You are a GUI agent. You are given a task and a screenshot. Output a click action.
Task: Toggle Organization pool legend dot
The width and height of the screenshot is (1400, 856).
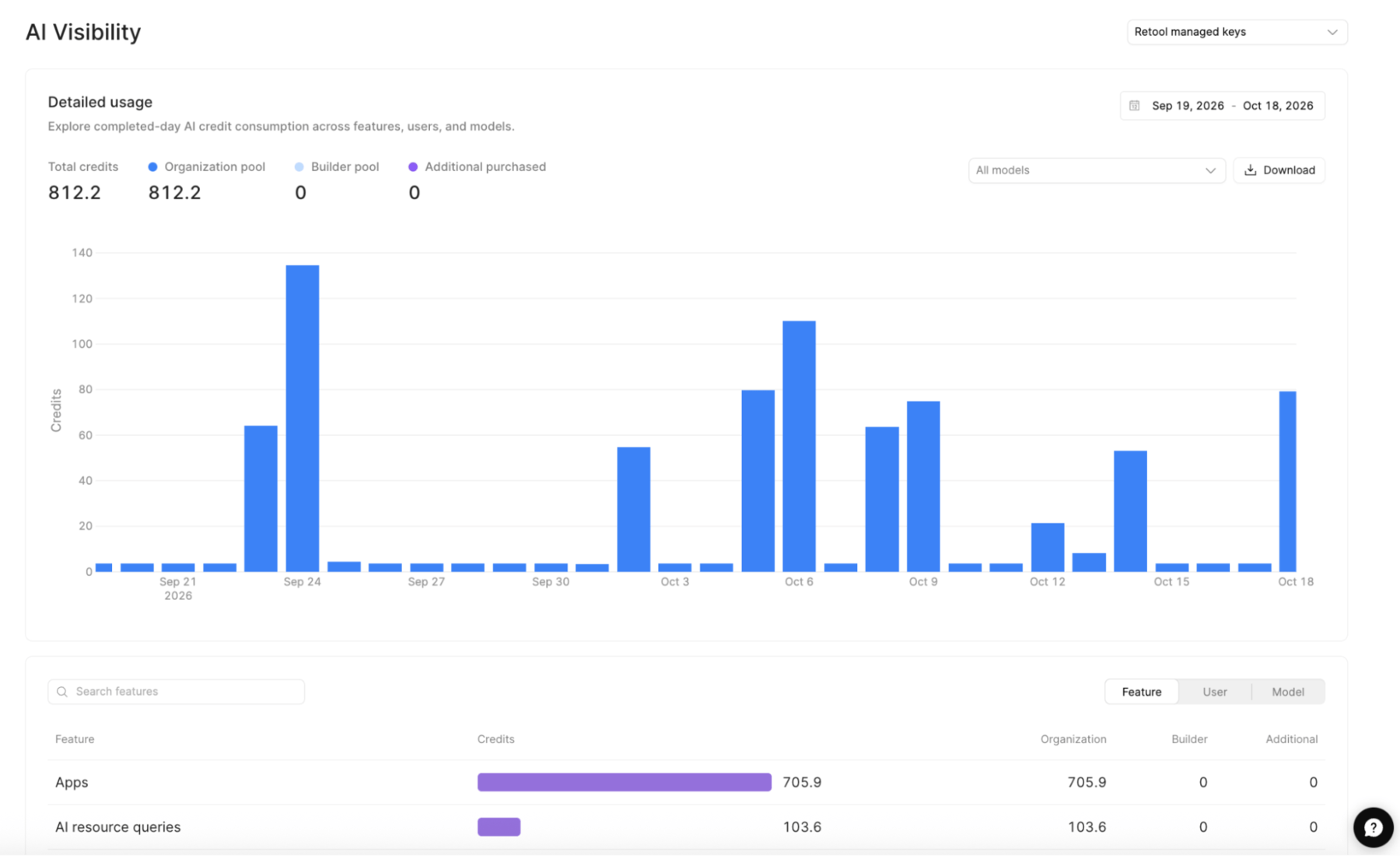[152, 167]
